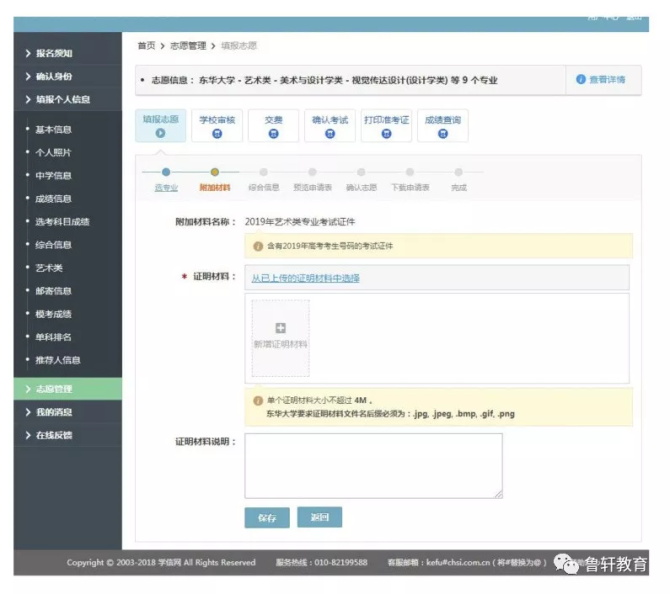
Task: Click the 预览申请表 progress step dot
Action: (x=312, y=172)
